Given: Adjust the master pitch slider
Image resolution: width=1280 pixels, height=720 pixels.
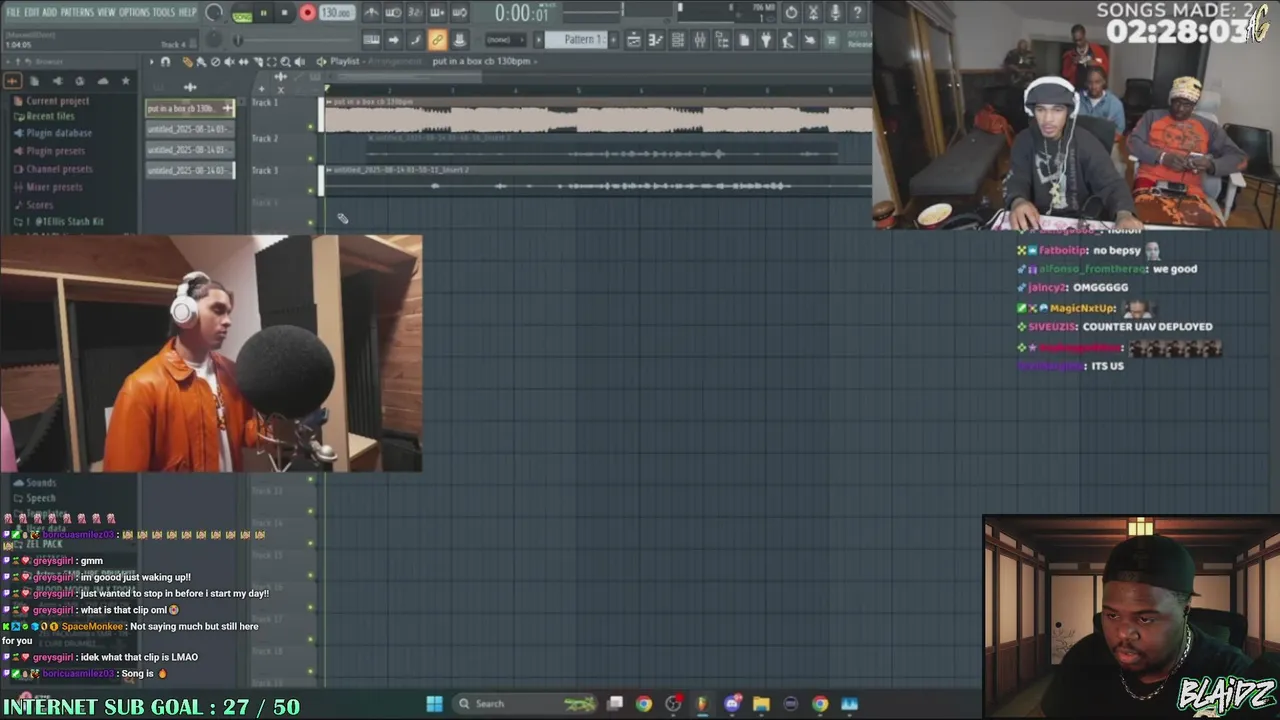Looking at the screenshot, I should point(293,40).
